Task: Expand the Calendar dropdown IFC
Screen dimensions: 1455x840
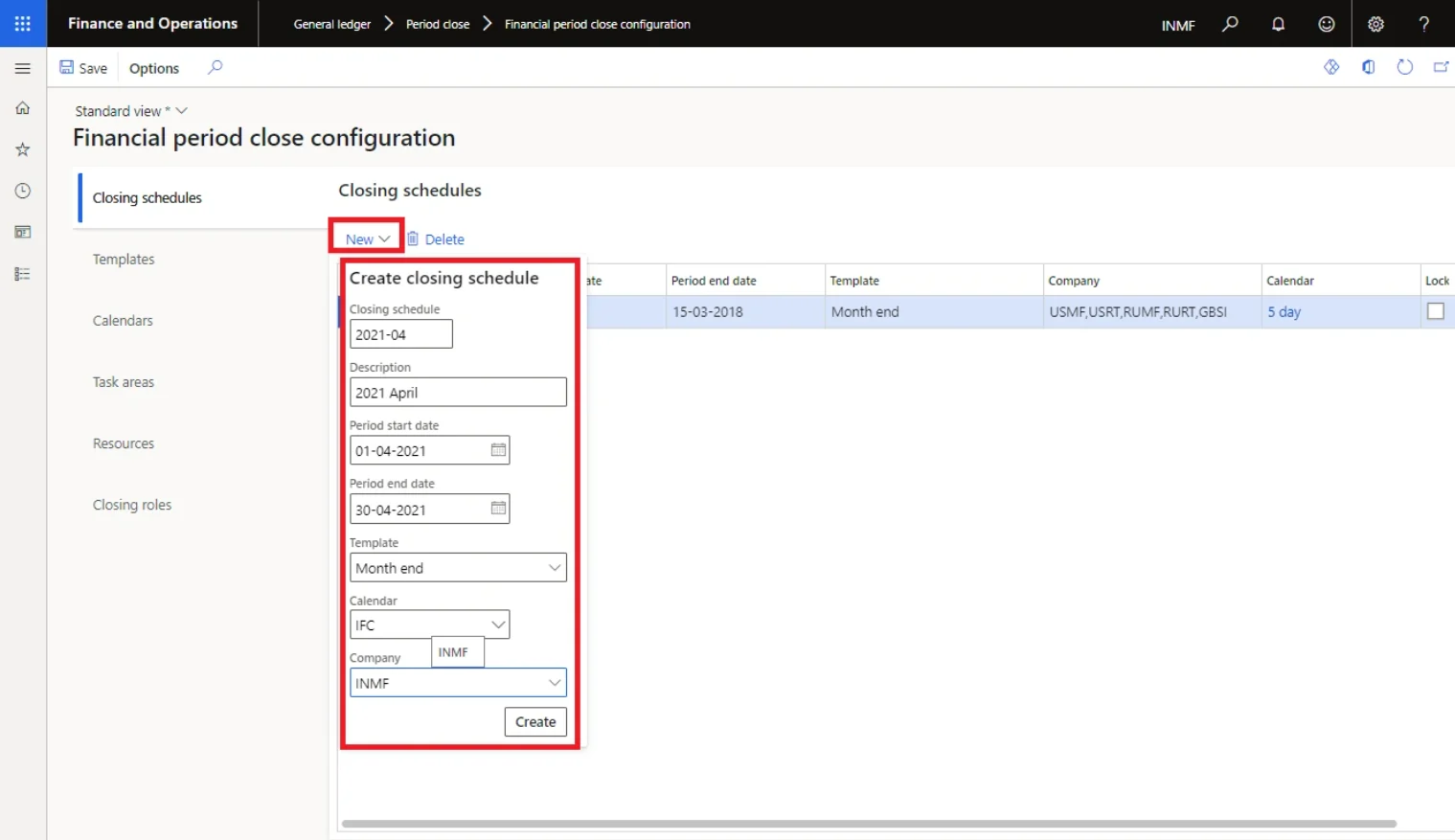Action: (x=429, y=624)
